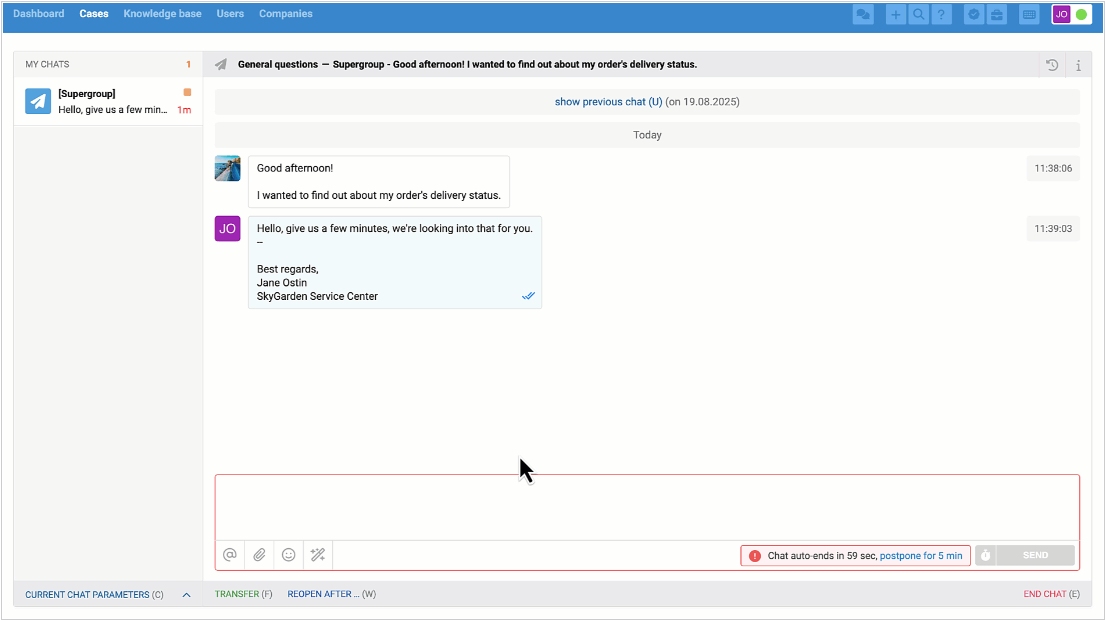Switch to the Companies tab

[285, 14]
